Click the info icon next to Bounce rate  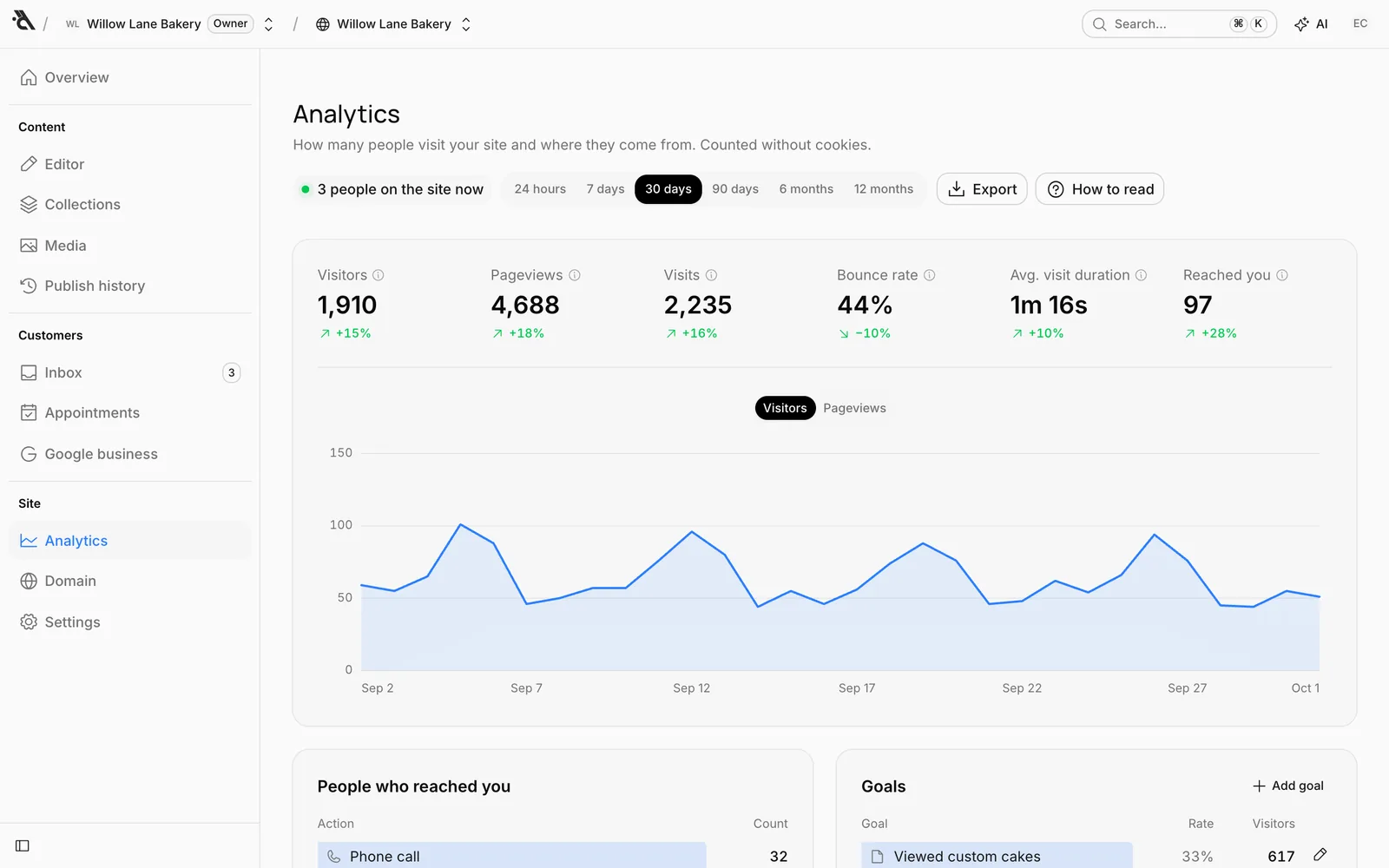tap(930, 275)
